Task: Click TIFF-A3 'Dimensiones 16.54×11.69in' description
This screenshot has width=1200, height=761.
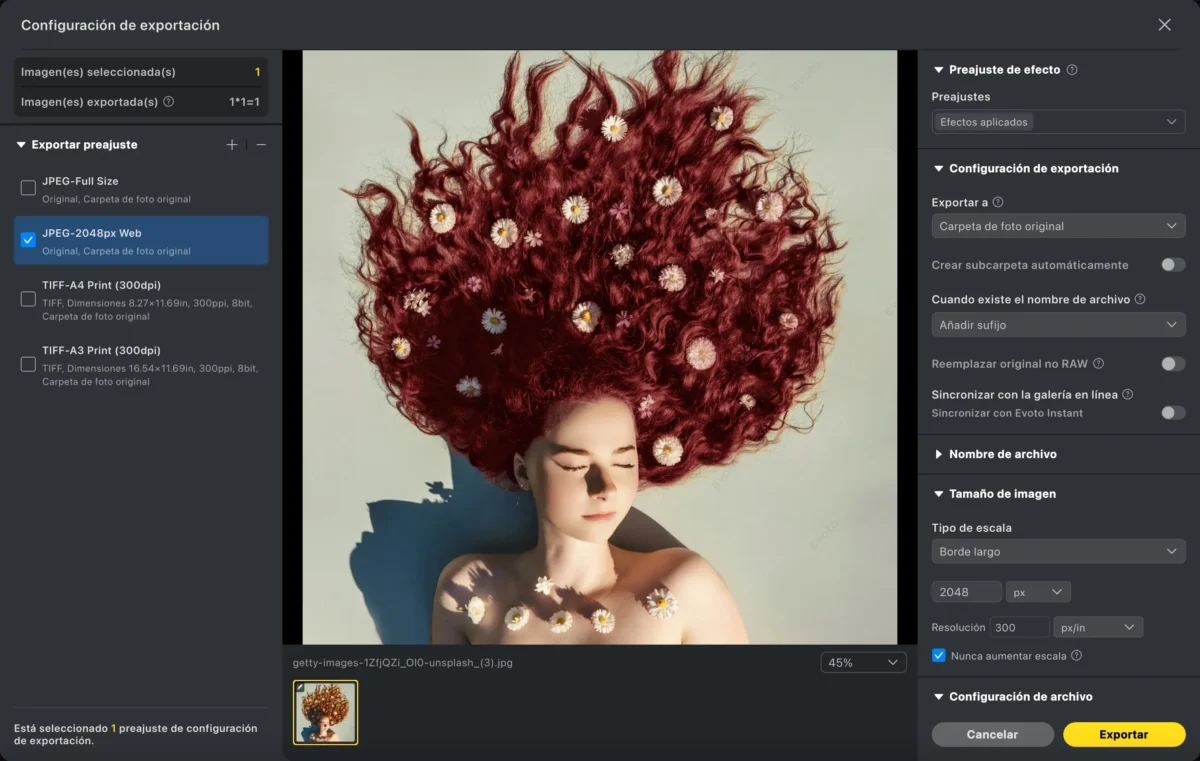Action: pos(150,375)
